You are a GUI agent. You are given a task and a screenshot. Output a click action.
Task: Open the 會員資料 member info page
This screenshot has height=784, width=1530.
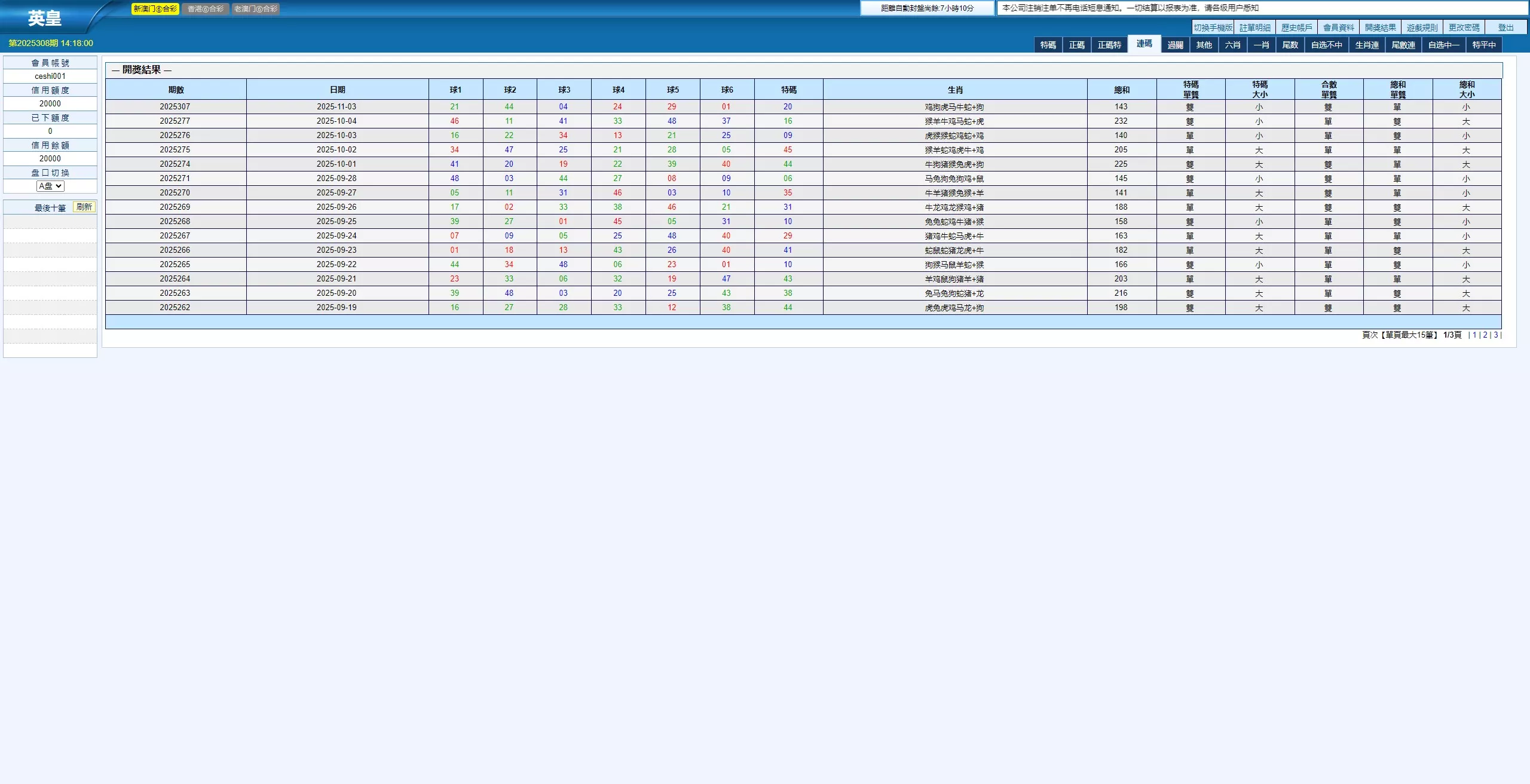1338,27
